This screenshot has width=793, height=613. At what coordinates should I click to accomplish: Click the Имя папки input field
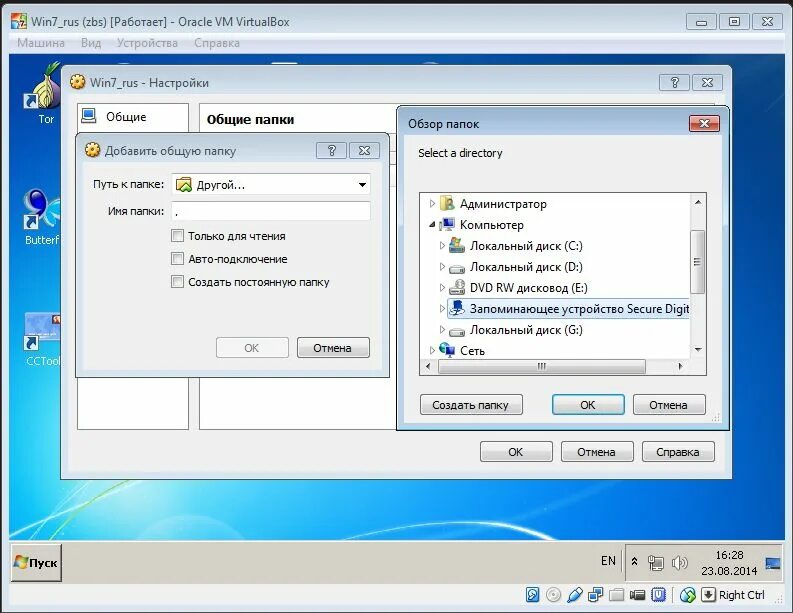271,211
